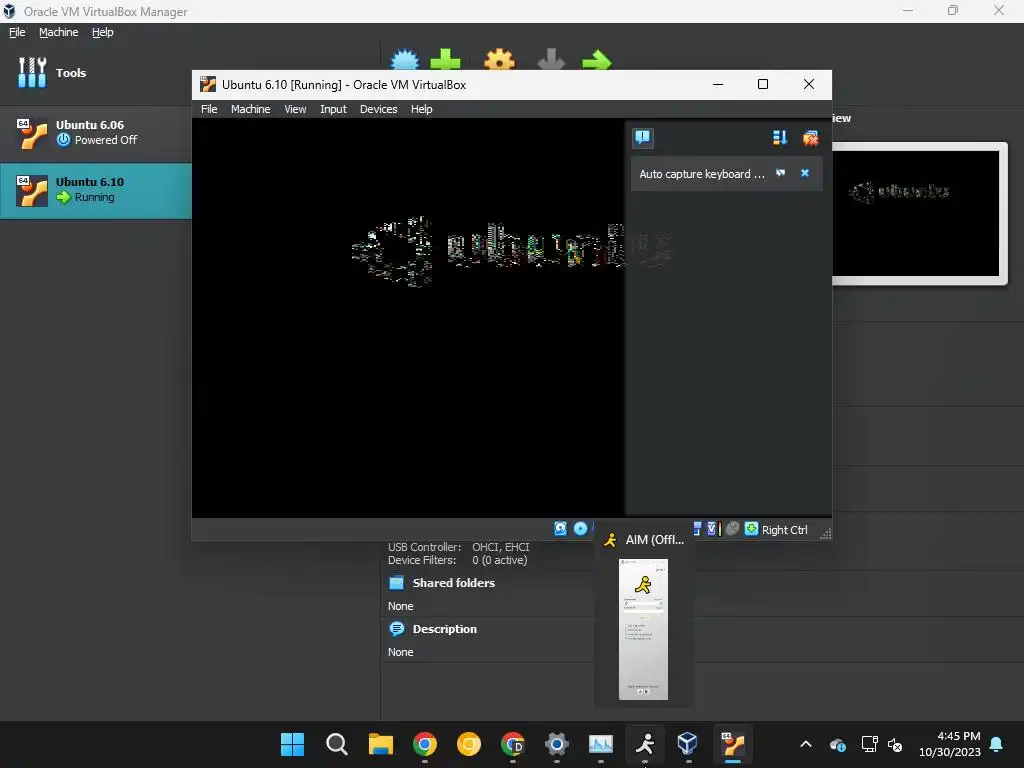The image size is (1024, 768).
Task: Open File Explorer from the taskbar
Action: 380,744
